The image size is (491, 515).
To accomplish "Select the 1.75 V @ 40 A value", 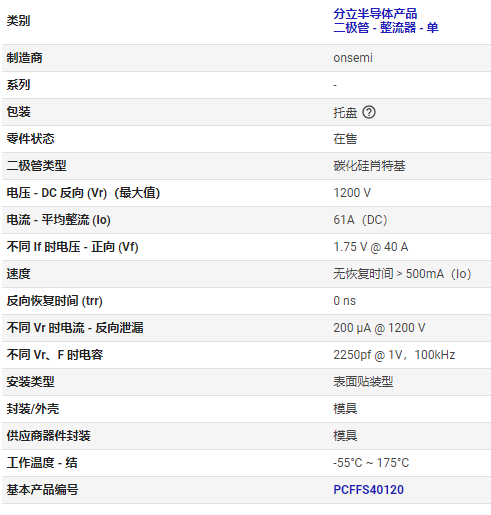I will pyautogui.click(x=371, y=247).
